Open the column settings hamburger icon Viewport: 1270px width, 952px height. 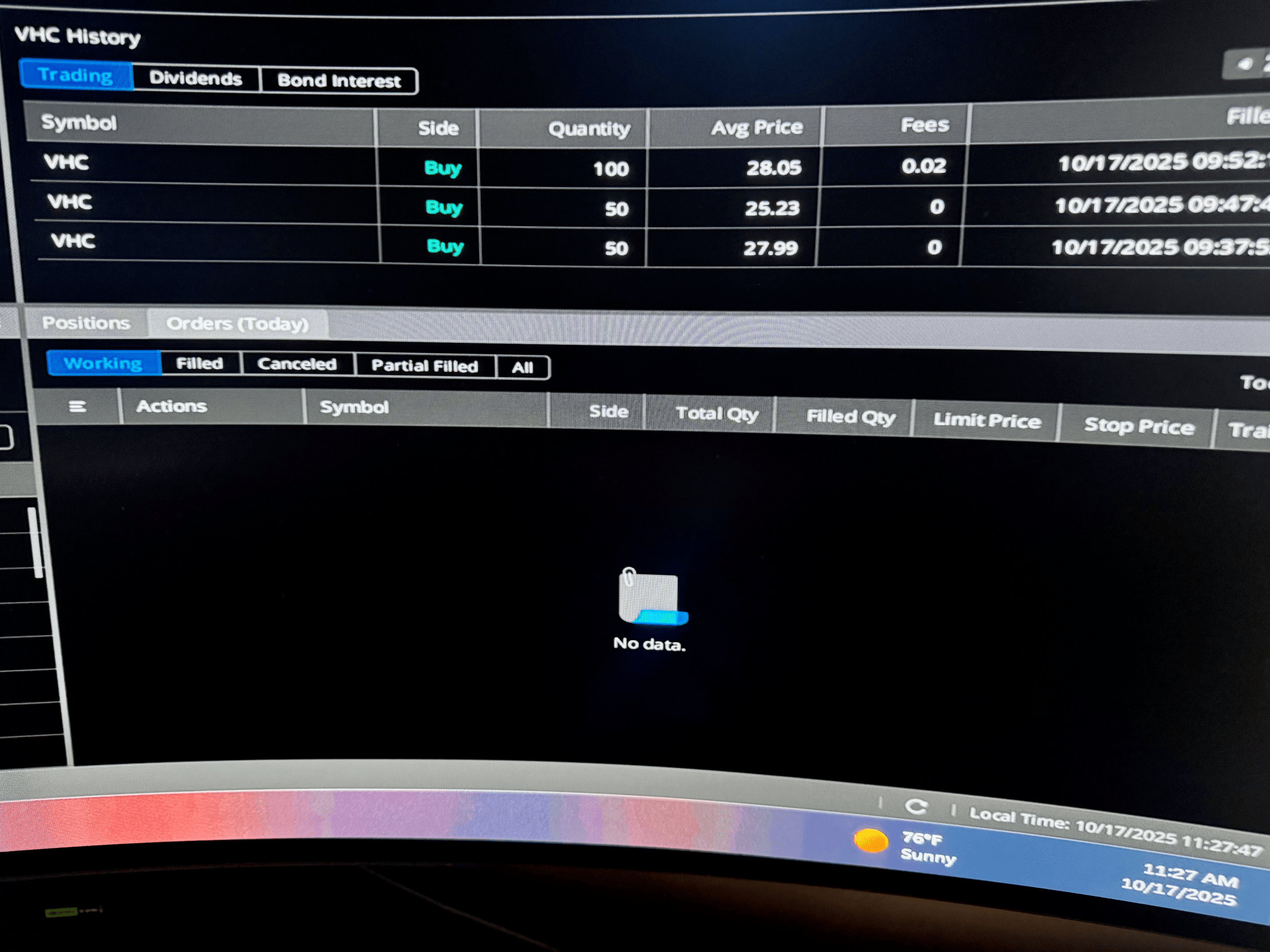(x=77, y=407)
